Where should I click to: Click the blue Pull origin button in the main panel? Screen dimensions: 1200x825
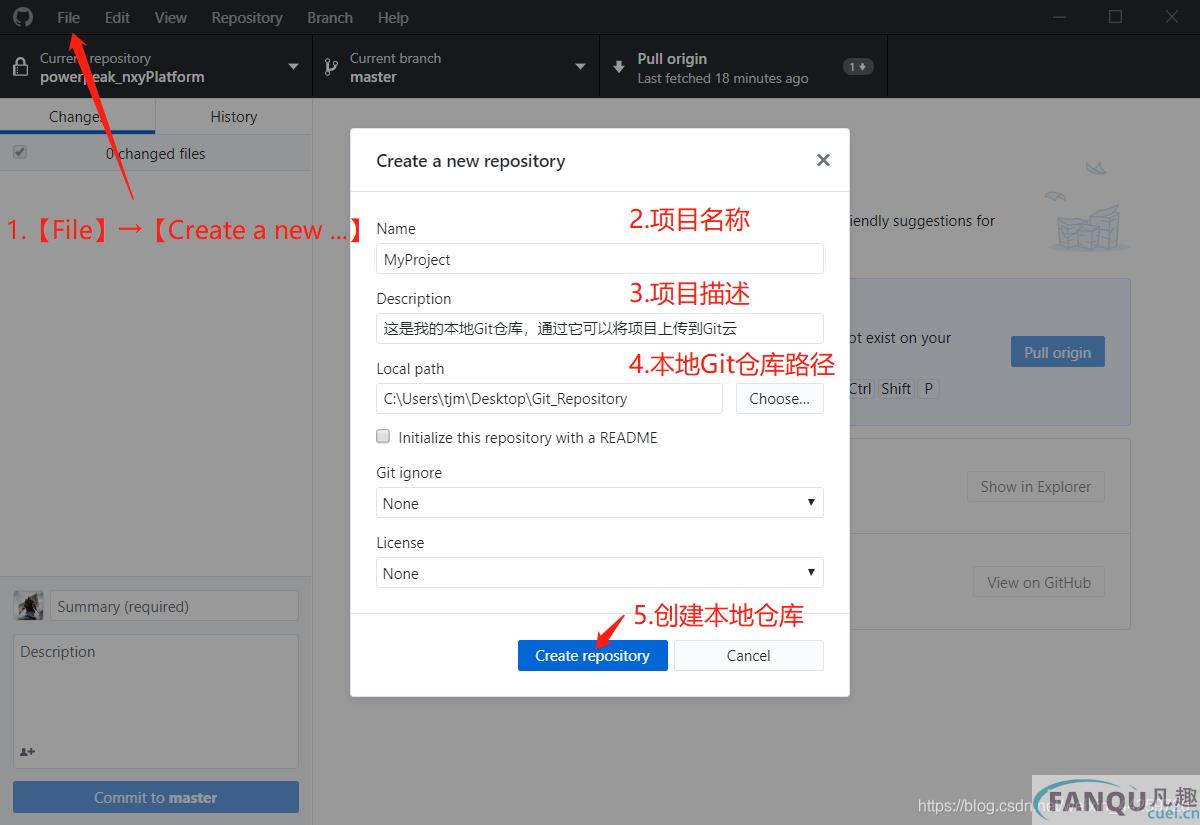point(1058,352)
